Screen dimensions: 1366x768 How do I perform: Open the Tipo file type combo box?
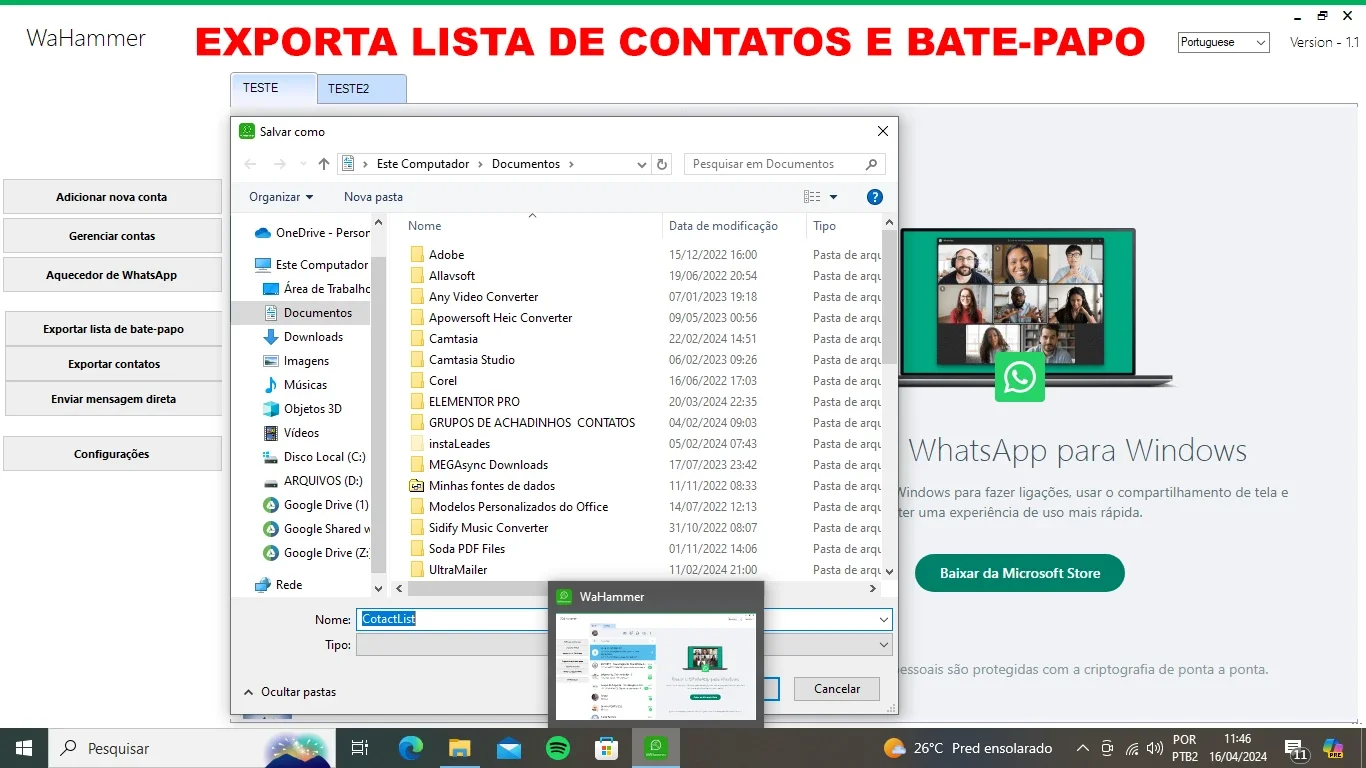click(624, 645)
